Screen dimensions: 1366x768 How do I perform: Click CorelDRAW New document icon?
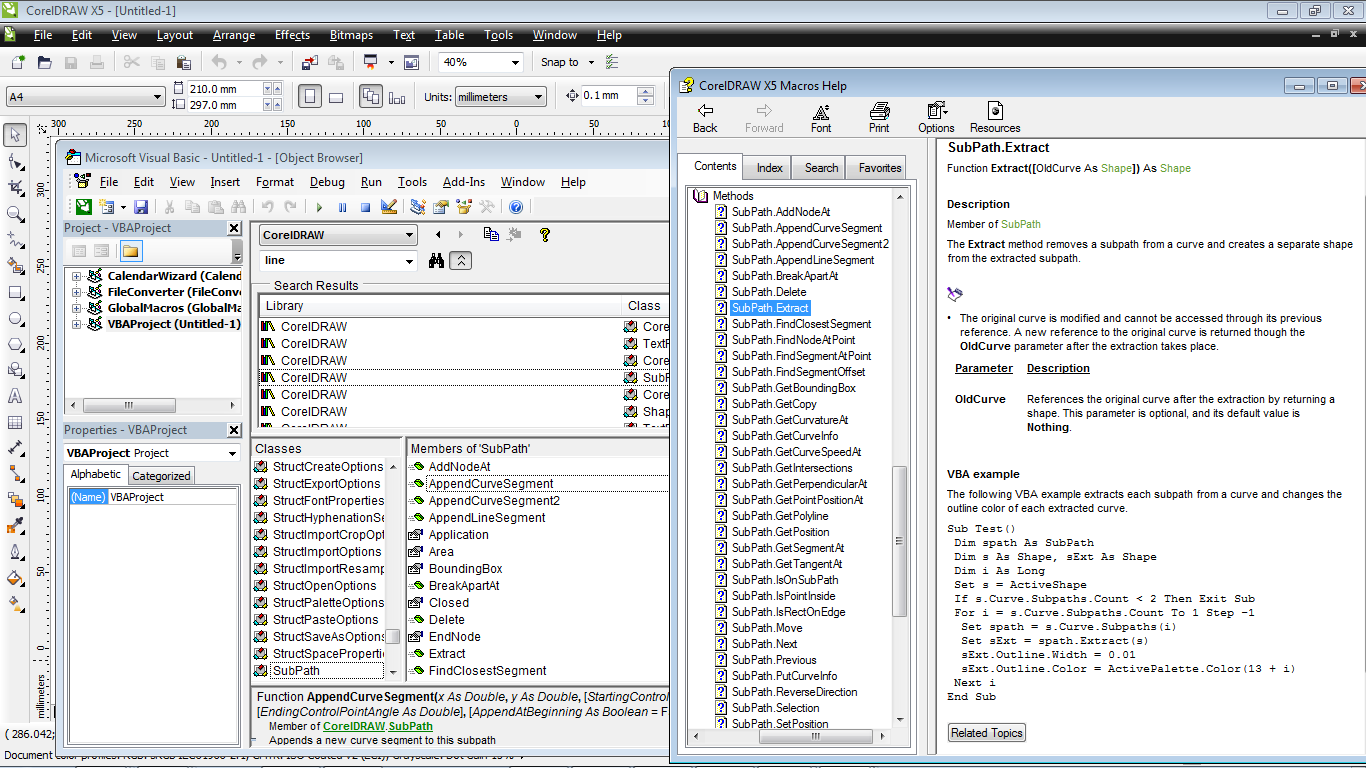18,62
